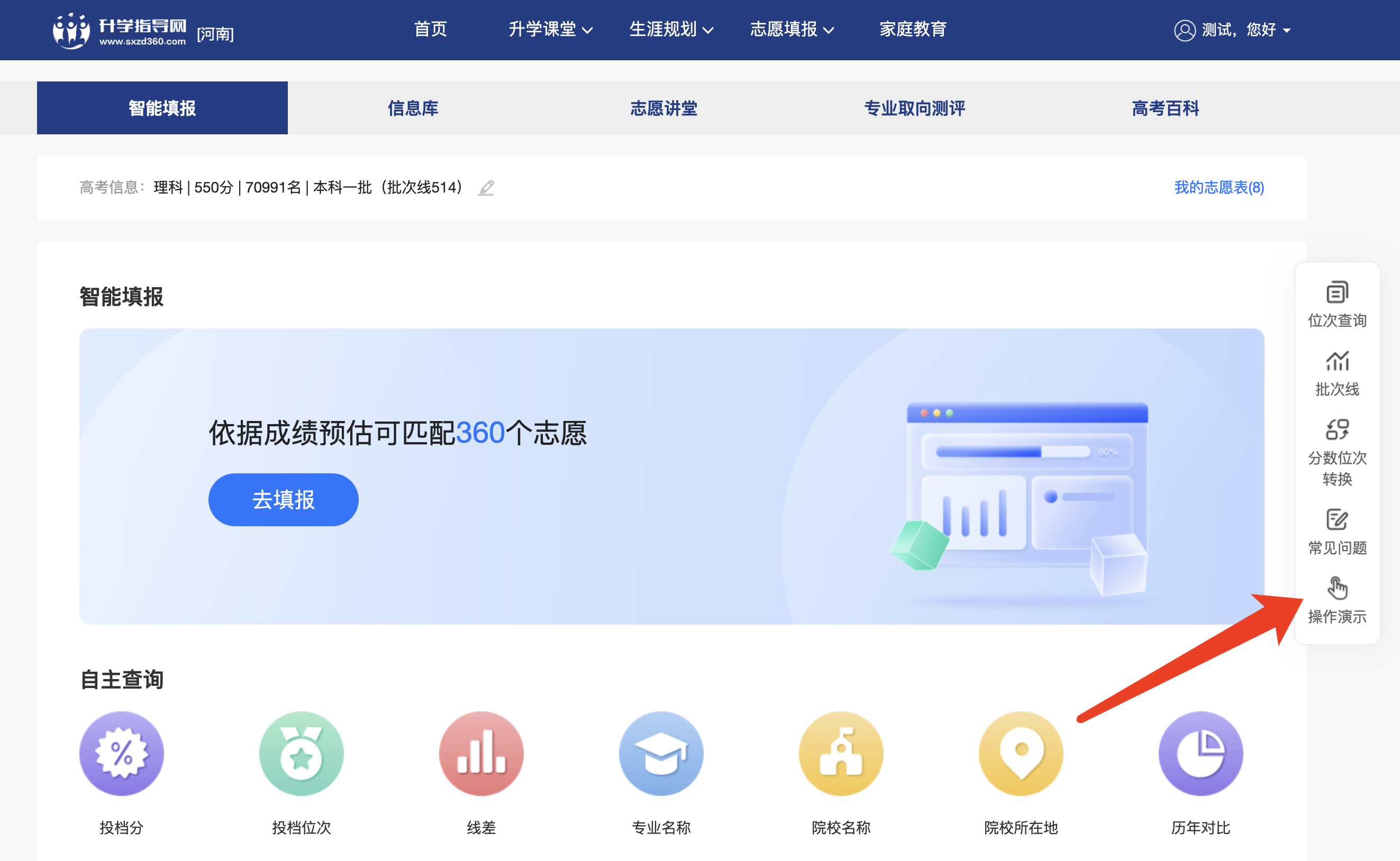Open 分数位次转换 sidebar tool

coord(1337,430)
